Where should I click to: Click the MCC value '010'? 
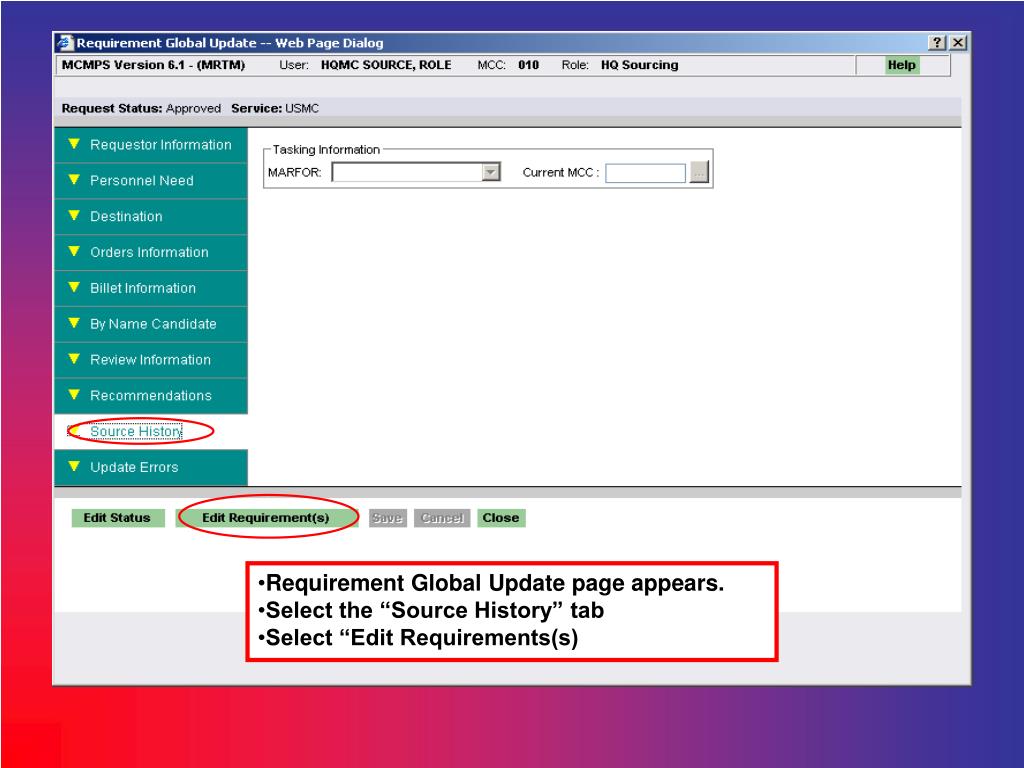(528, 65)
